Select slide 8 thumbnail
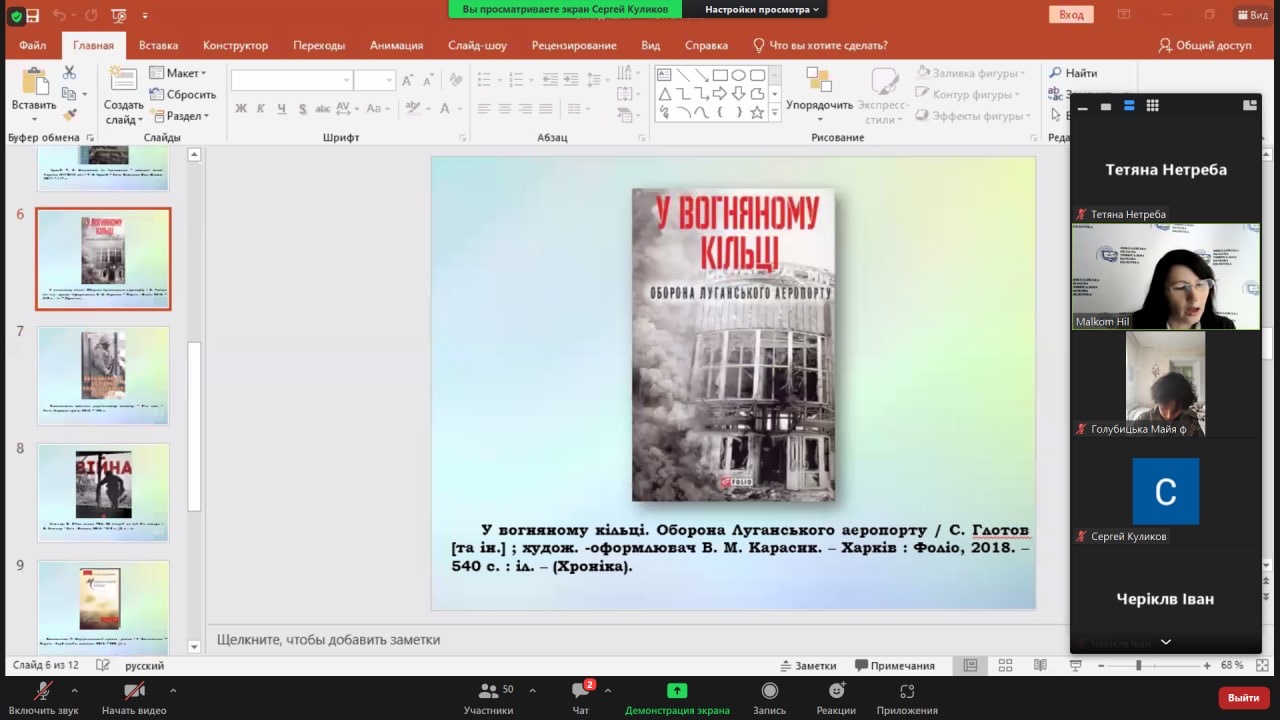This screenshot has height=720, width=1280. 103,493
